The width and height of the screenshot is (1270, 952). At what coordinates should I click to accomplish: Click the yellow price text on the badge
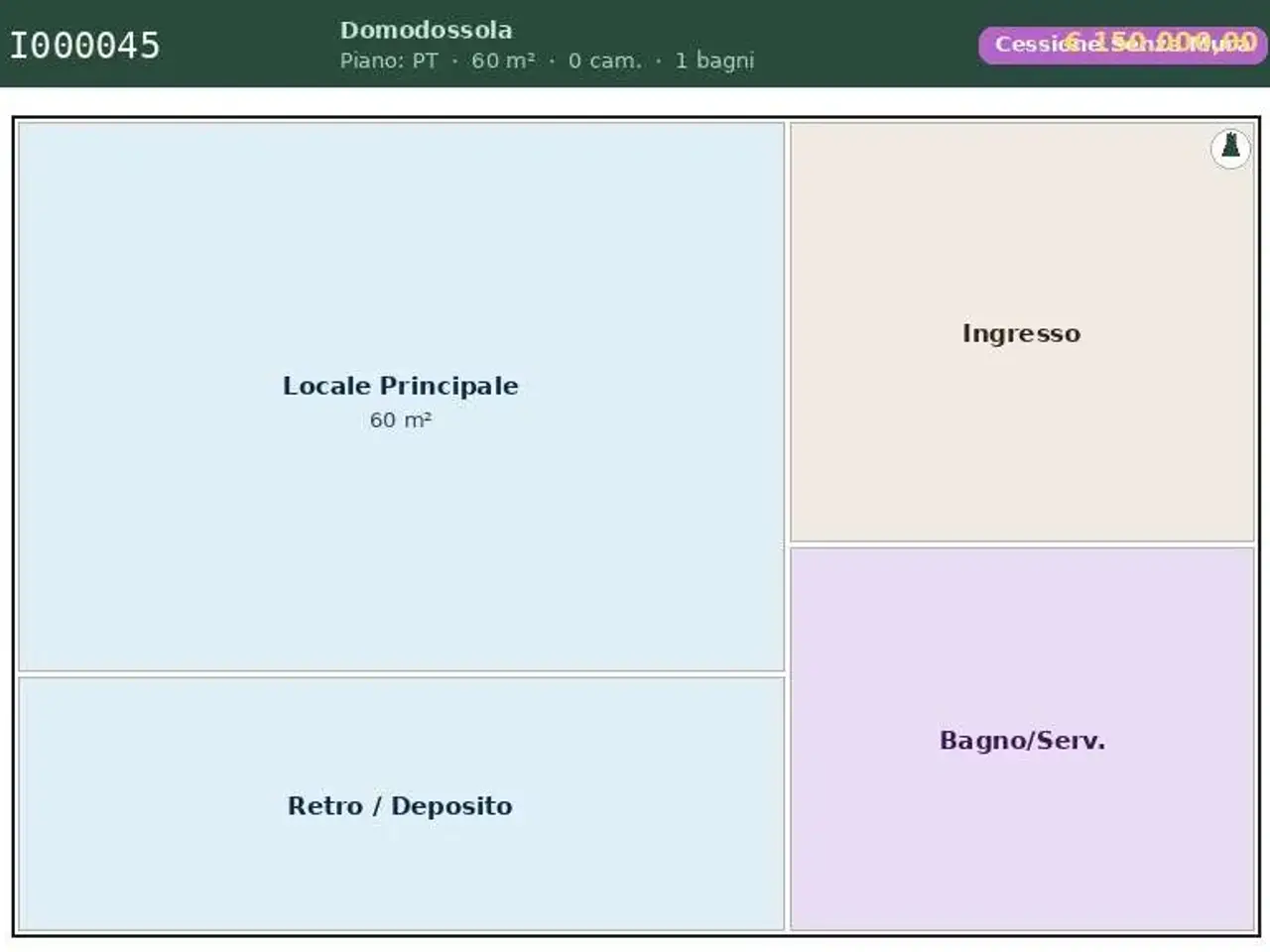pyautogui.click(x=1161, y=41)
